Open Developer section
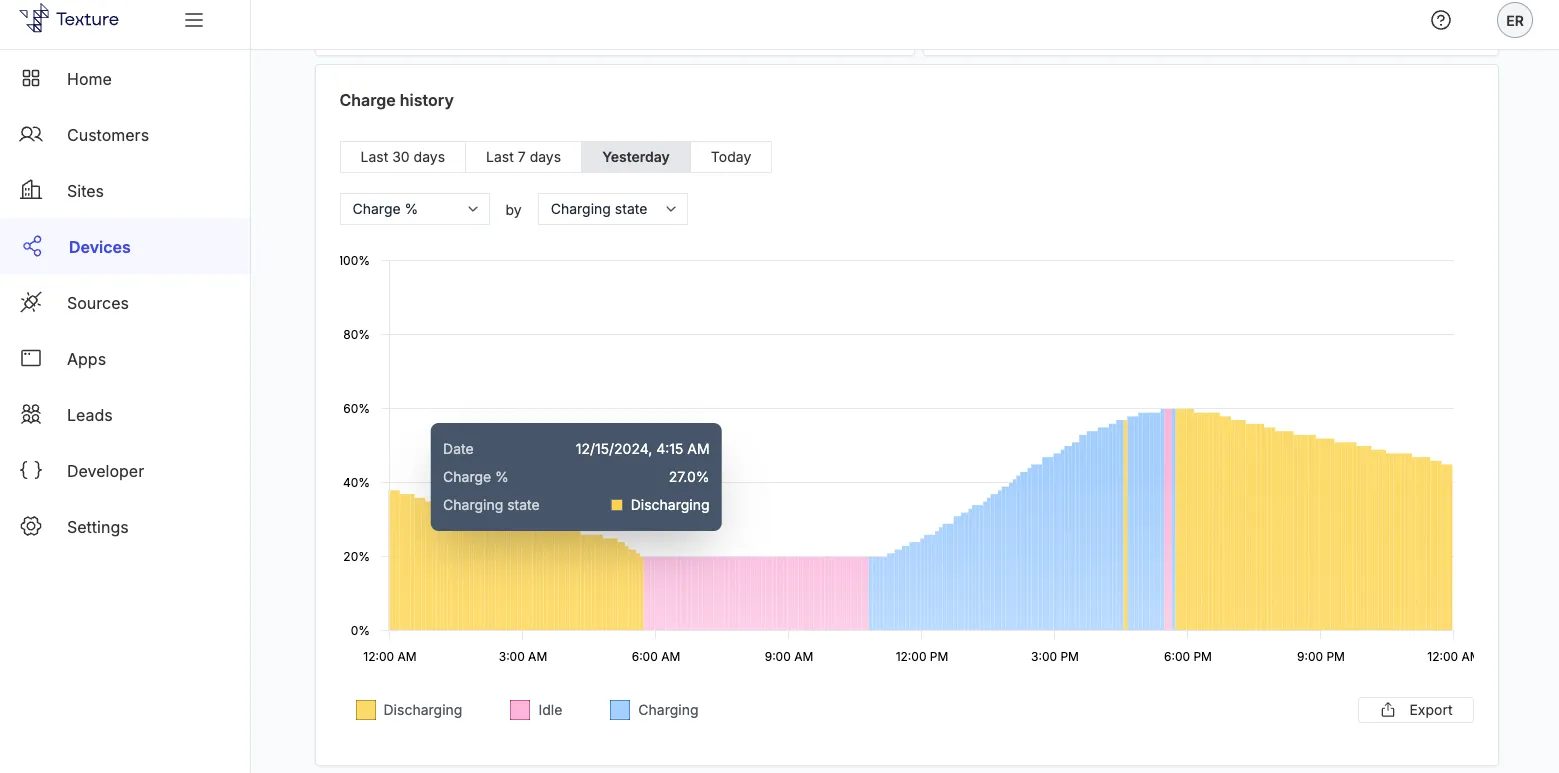 pos(125,471)
